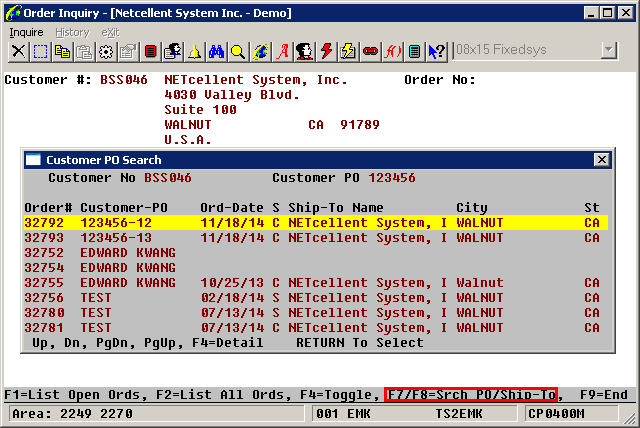Click the F4=Detail hint in the dialog

[228, 343]
